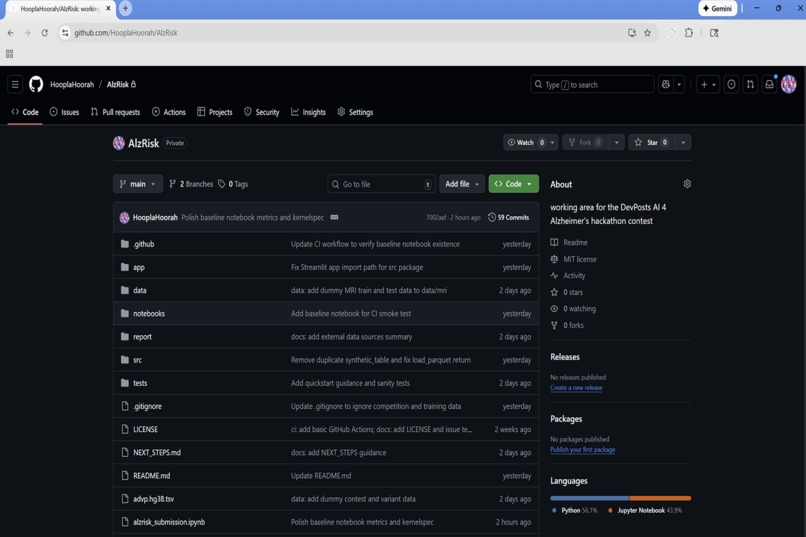Open the report folder
The height and width of the screenshot is (537, 806).
(142, 337)
